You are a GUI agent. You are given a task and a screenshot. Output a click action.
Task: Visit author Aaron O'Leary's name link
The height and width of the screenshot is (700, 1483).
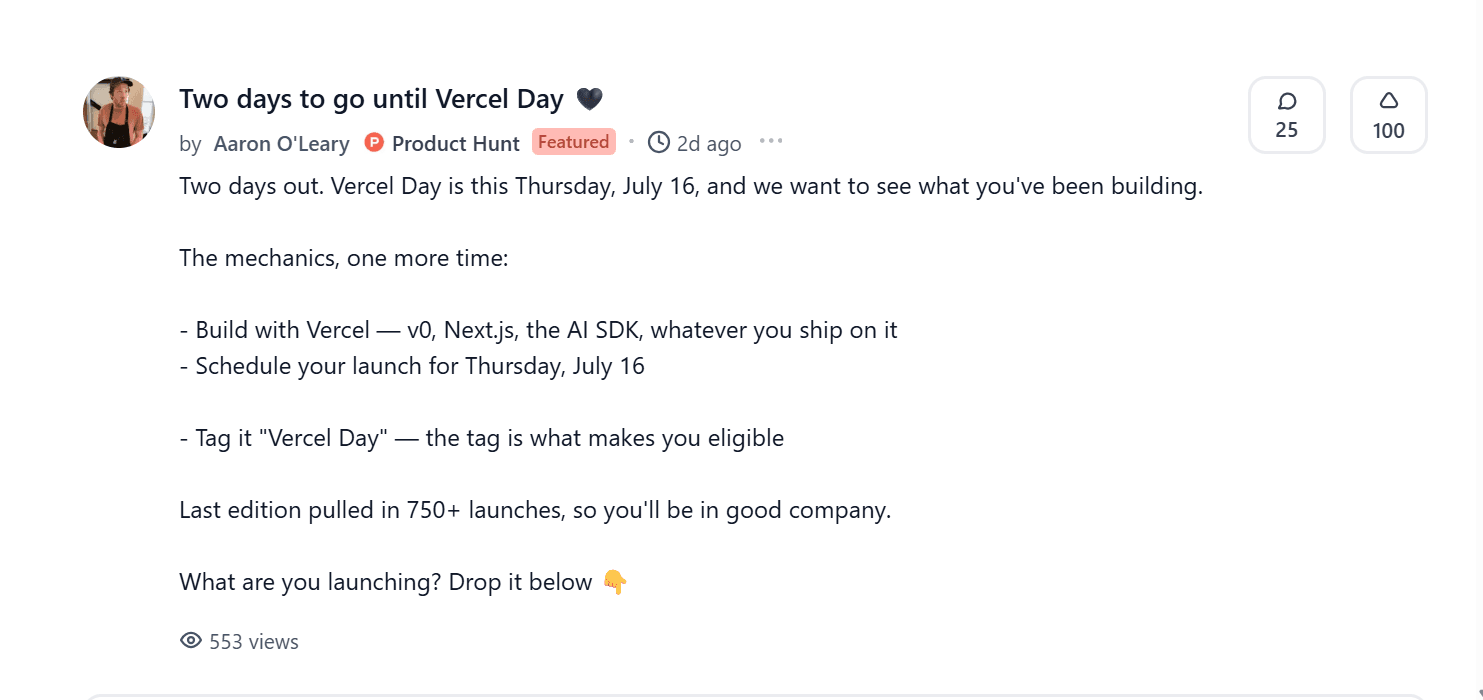(282, 144)
